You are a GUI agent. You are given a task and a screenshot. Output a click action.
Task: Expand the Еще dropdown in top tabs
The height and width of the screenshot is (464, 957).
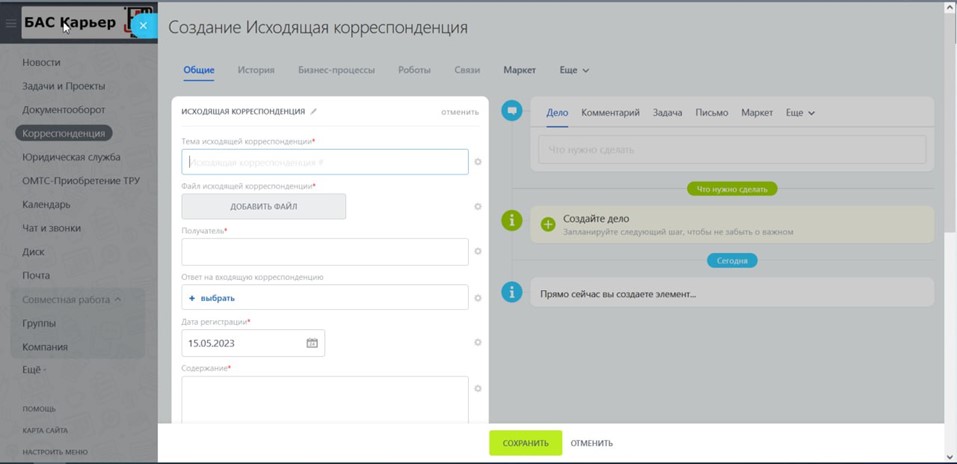click(574, 71)
